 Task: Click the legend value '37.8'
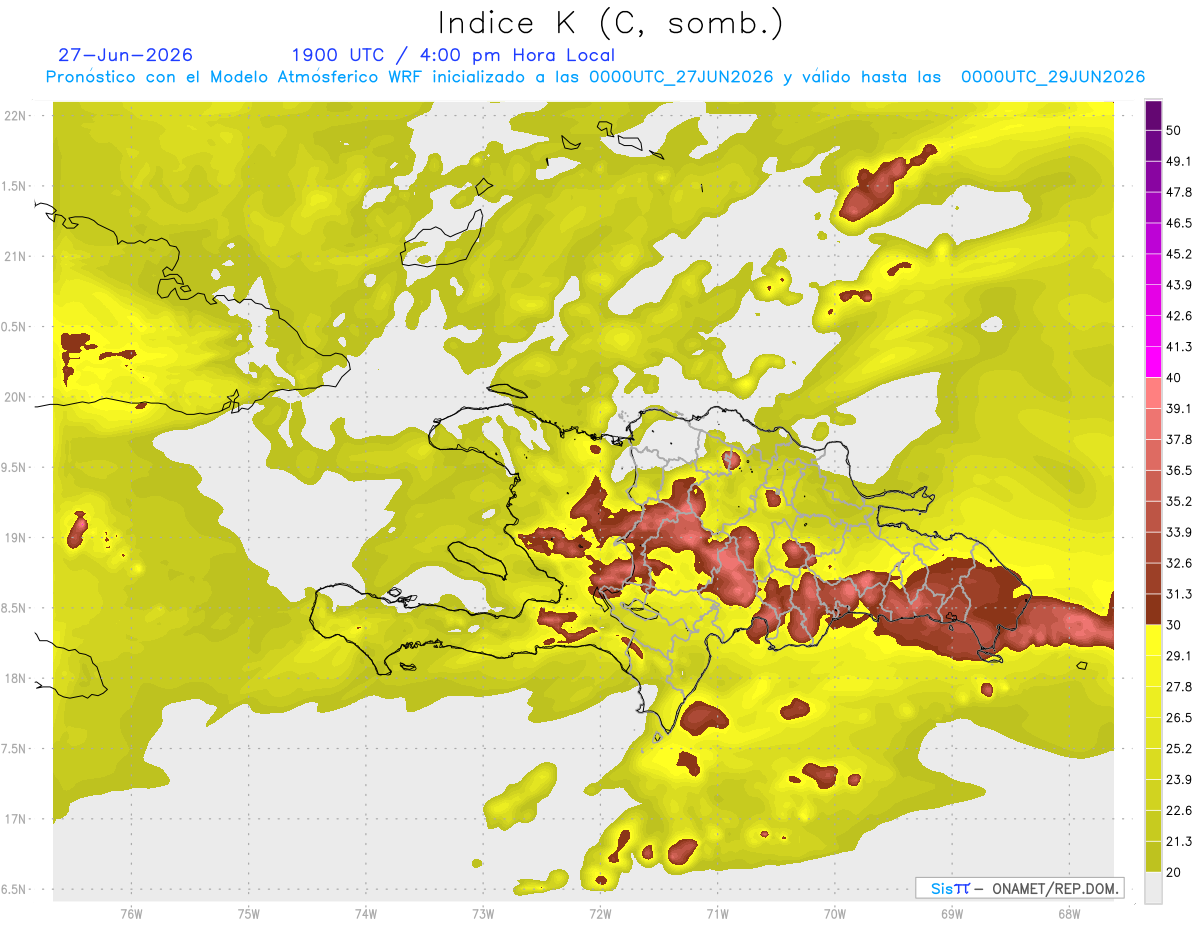click(x=1179, y=440)
